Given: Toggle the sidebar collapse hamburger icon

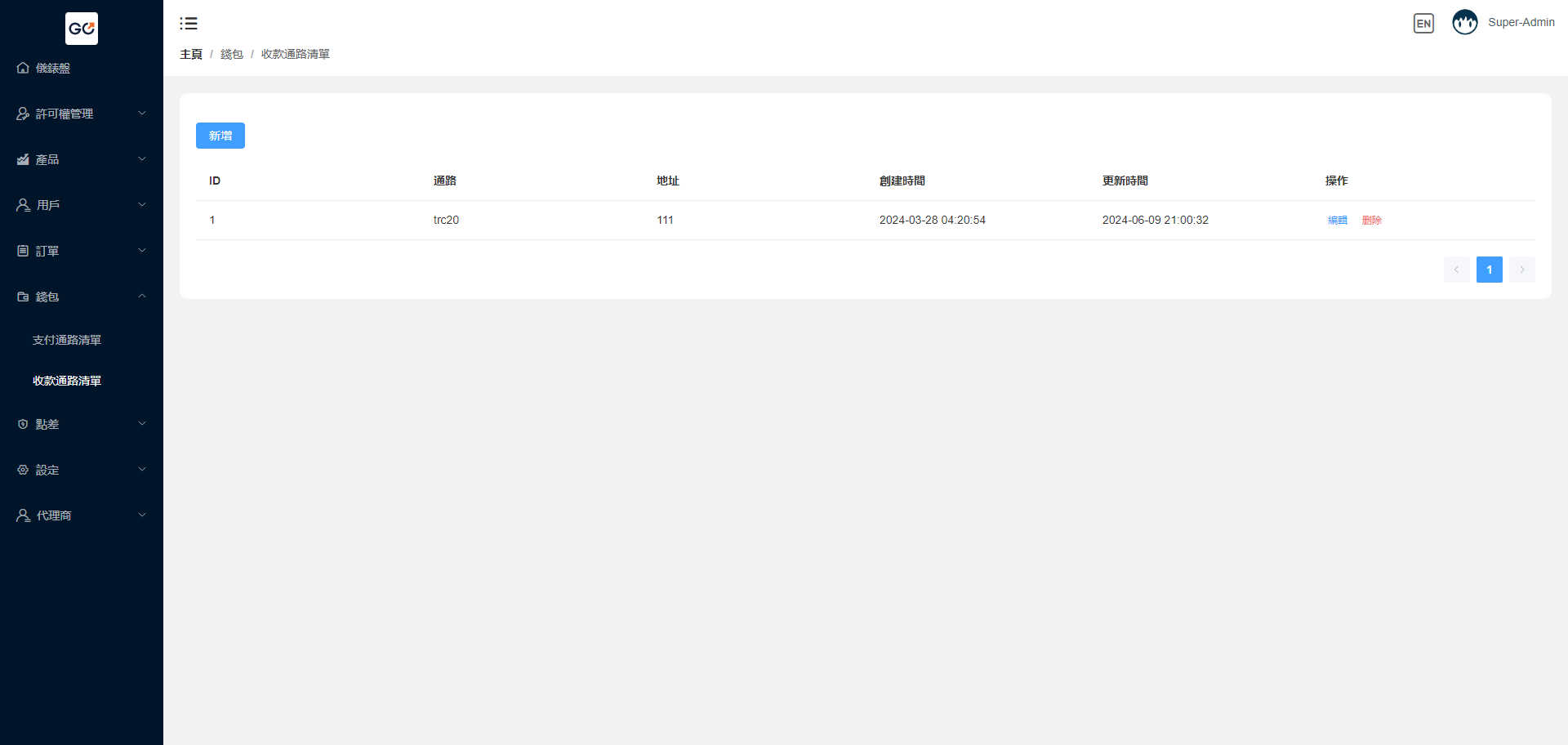Looking at the screenshot, I should 189,24.
